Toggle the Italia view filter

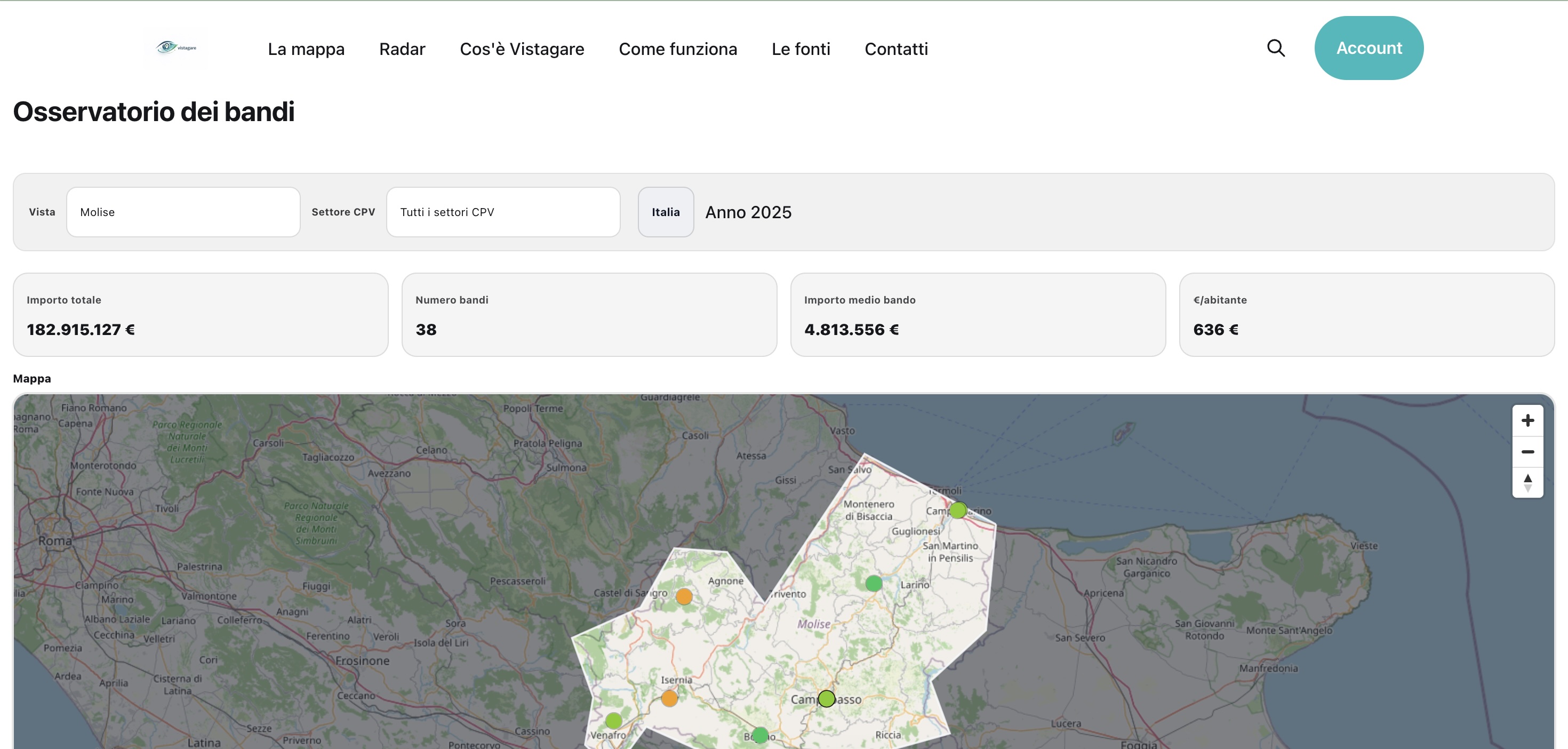[665, 212]
